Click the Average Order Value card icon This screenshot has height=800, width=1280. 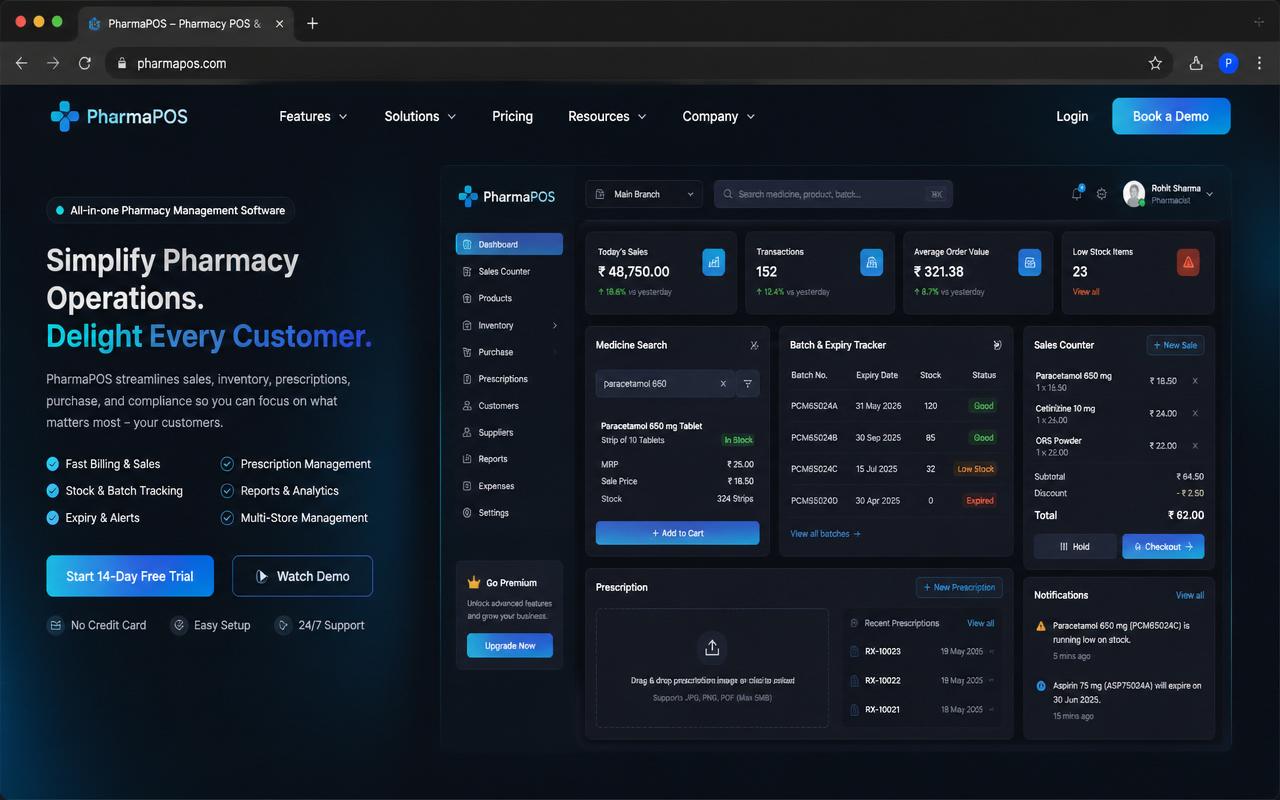pyautogui.click(x=1030, y=262)
